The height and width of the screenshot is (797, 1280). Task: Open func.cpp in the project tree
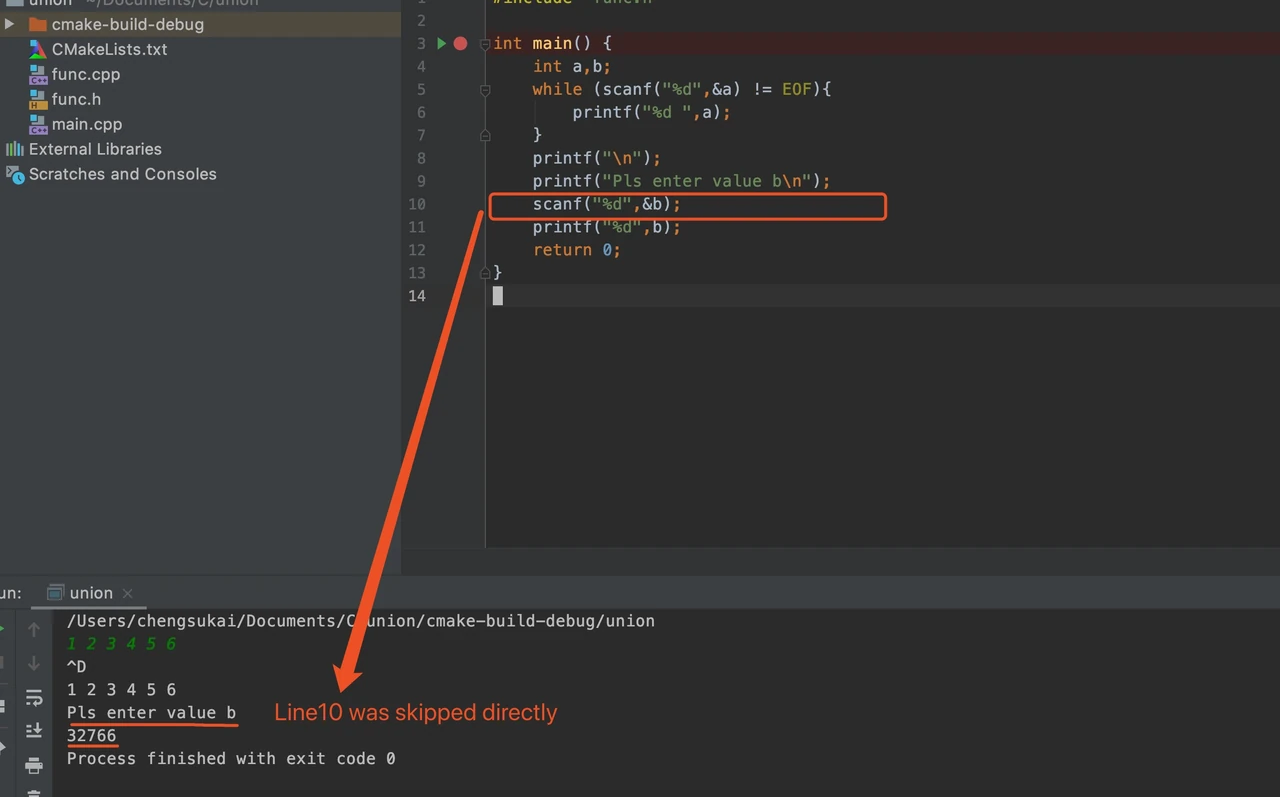86,74
